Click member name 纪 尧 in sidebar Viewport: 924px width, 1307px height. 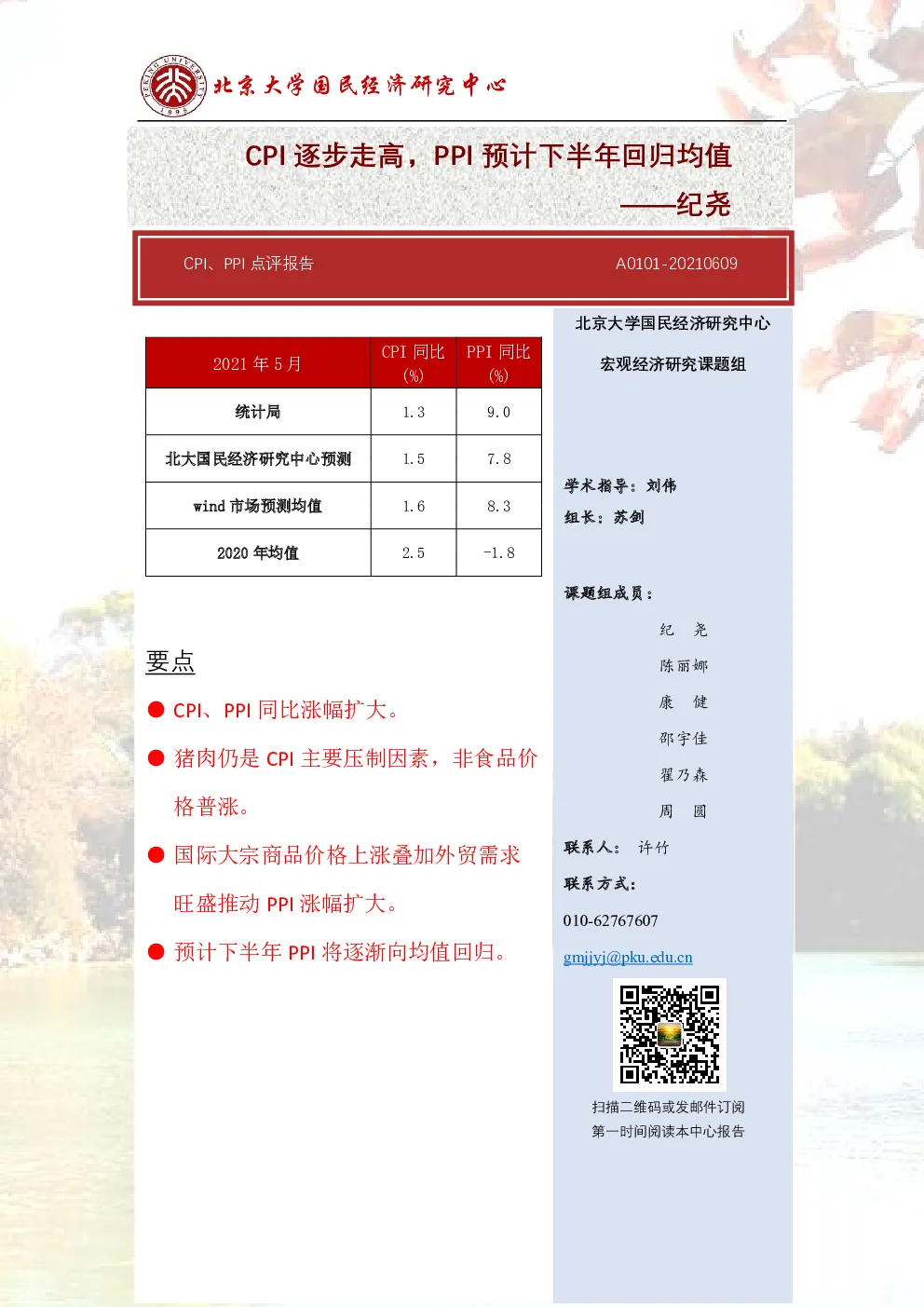[x=684, y=631]
